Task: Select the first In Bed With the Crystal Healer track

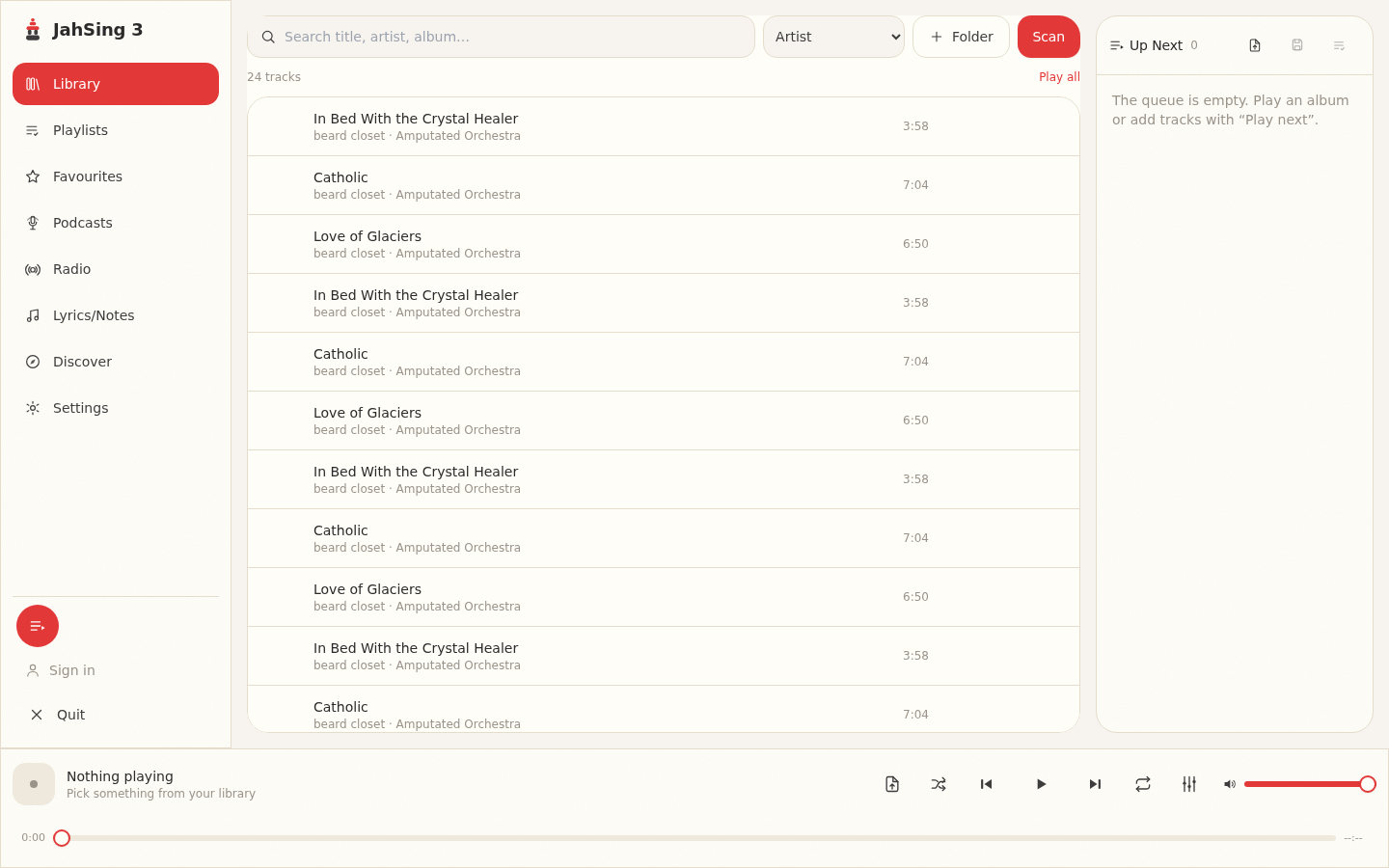Action: coord(664,126)
